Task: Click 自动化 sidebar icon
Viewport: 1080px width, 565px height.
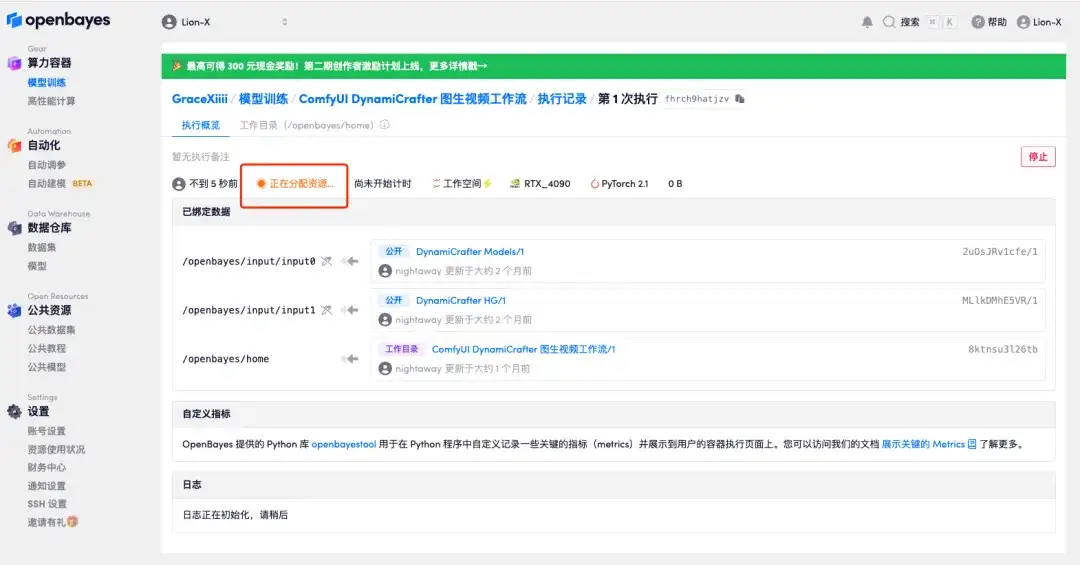Action: 14,145
